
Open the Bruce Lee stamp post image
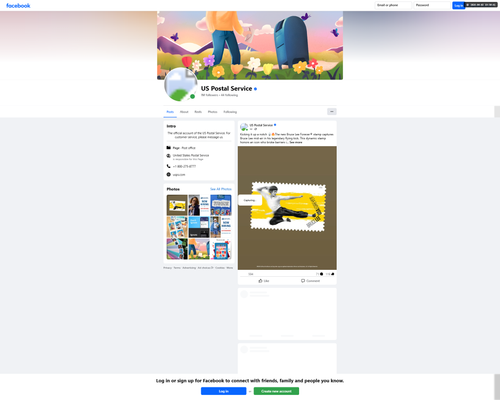point(287,208)
